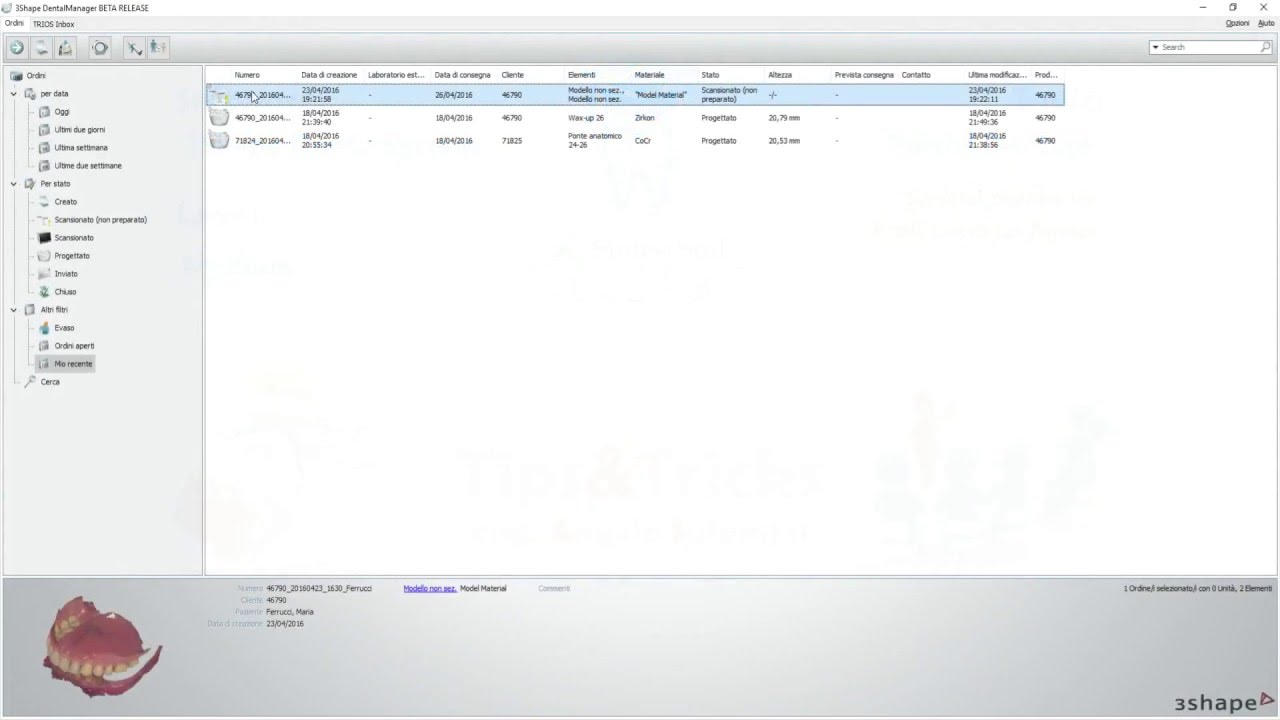Select the Mio recente filter
Viewport: 1280px width, 720px height.
pyautogui.click(x=73, y=364)
